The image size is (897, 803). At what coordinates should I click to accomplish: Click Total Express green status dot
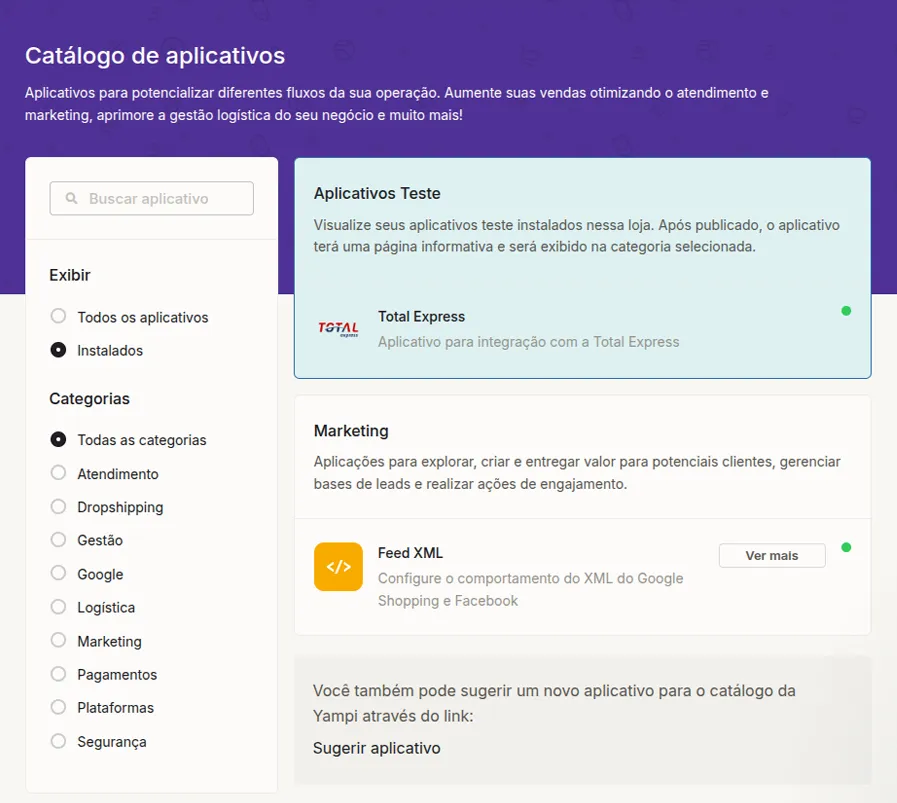[x=846, y=311]
